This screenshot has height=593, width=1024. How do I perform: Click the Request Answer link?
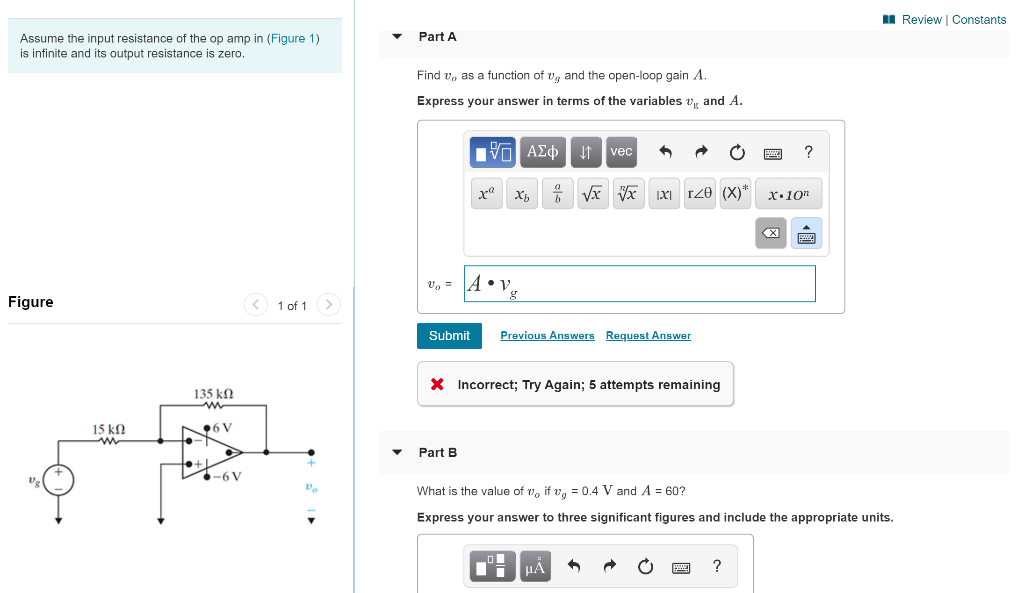[648, 335]
